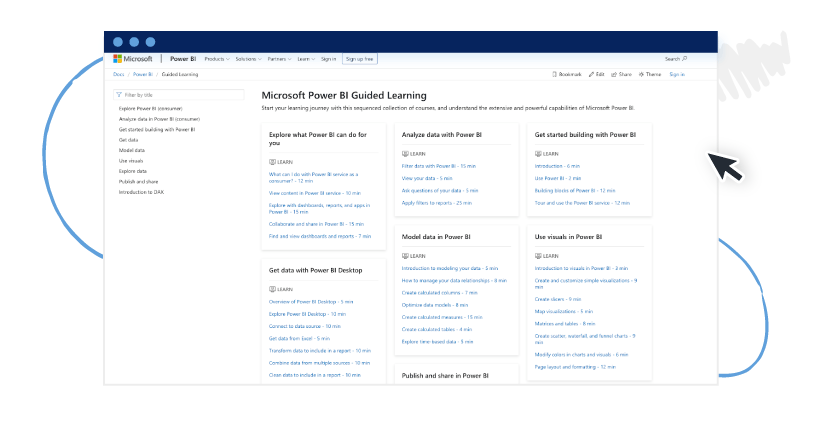Open 'Introduction - 6 min' link
The width and height of the screenshot is (820, 427).
(557, 166)
